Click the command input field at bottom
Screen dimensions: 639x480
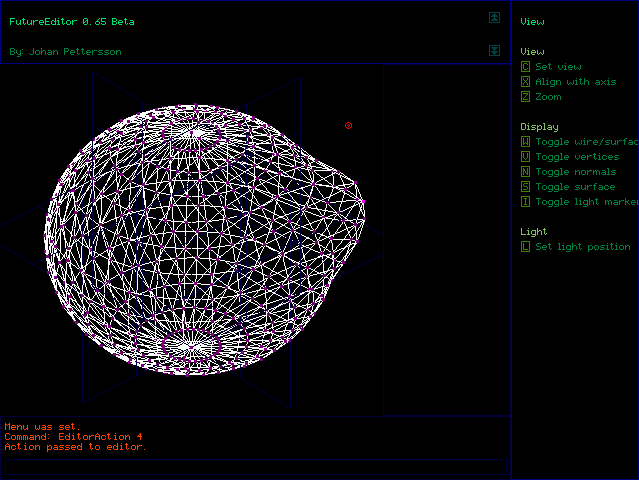[255, 465]
